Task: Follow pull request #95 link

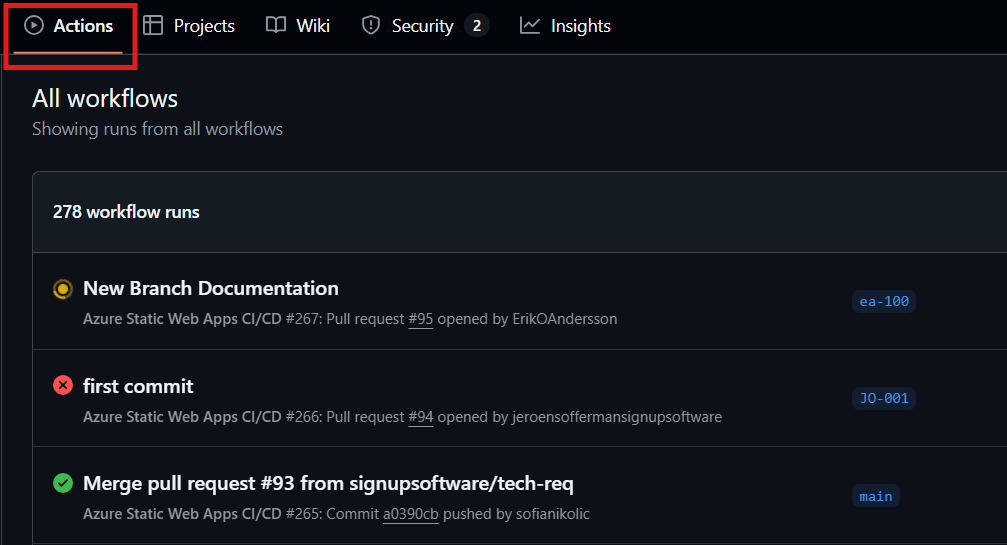Action: tap(421, 319)
